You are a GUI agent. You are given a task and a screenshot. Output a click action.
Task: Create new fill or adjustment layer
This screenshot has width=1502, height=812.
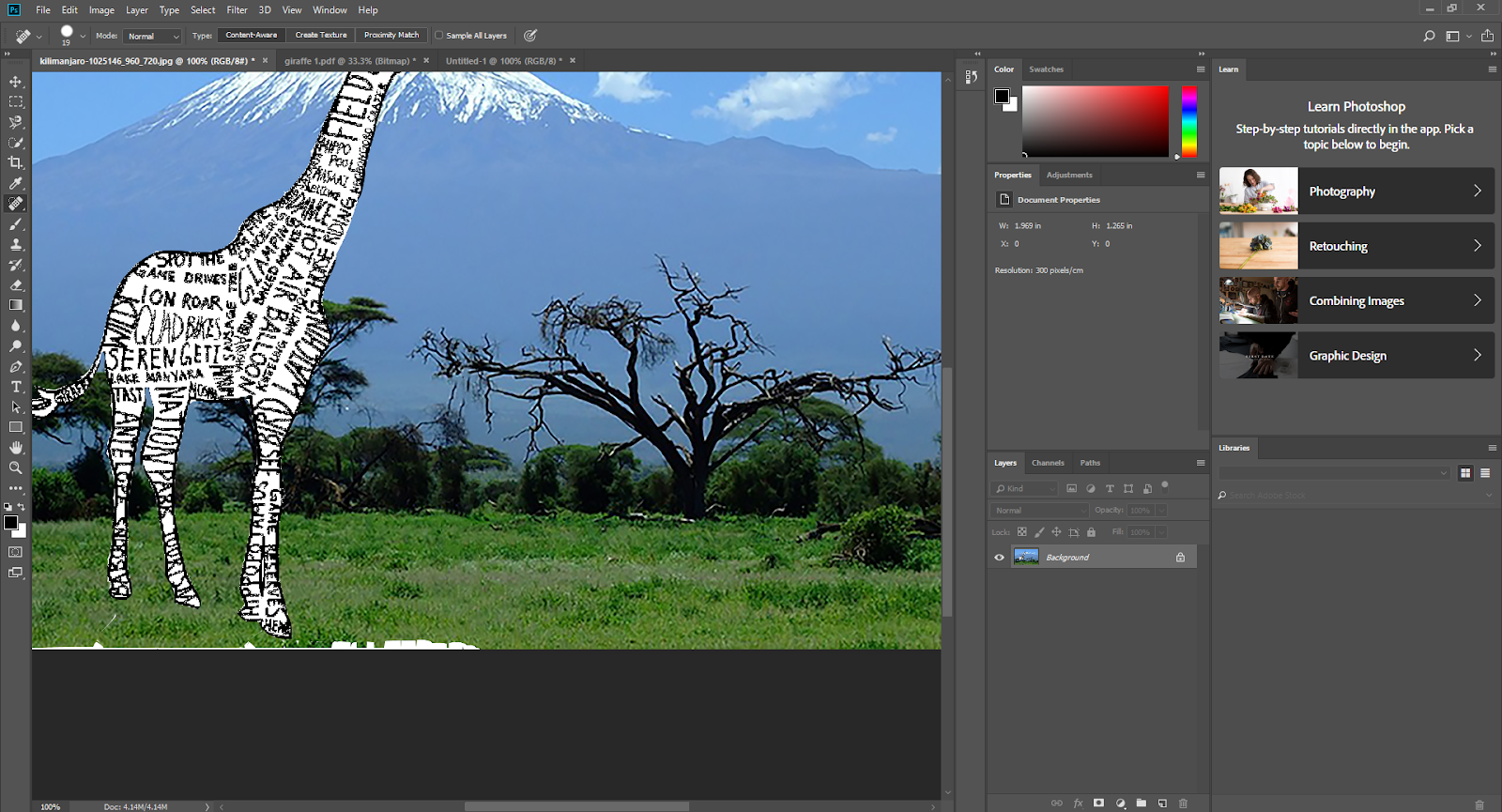click(x=1120, y=804)
